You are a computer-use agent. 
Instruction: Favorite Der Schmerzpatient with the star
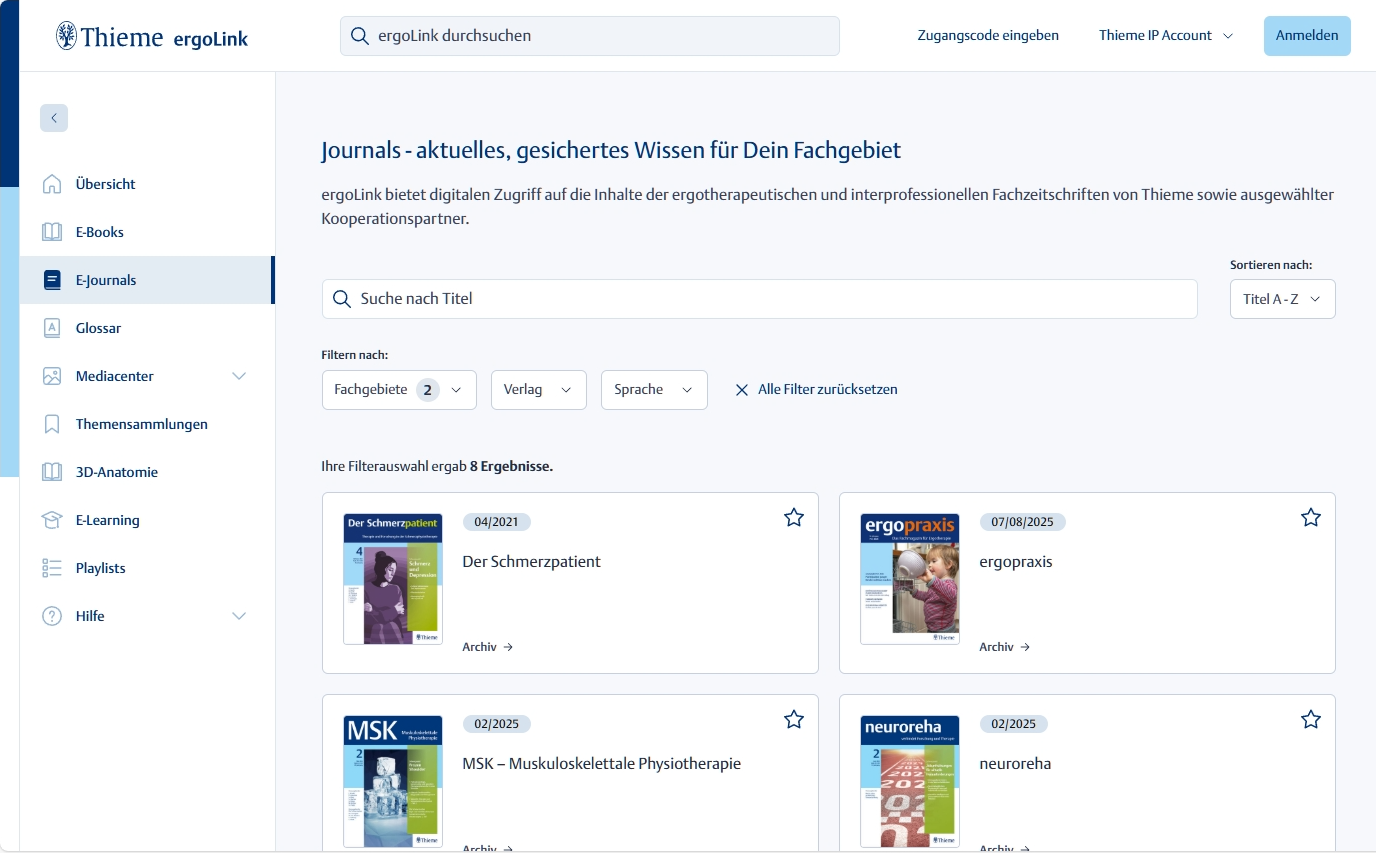[794, 517]
